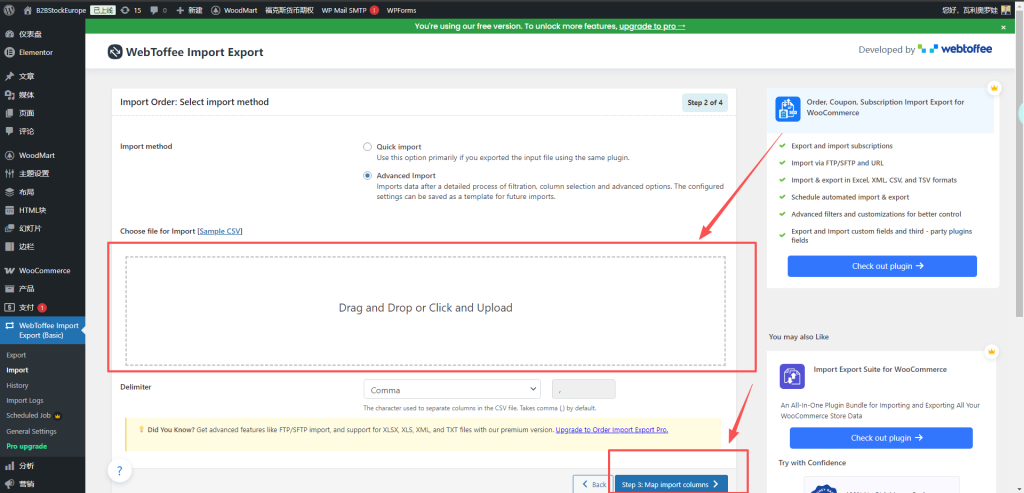The width and height of the screenshot is (1024, 493).
Task: Open General Settings submenu
Action: pyautogui.click(x=31, y=432)
